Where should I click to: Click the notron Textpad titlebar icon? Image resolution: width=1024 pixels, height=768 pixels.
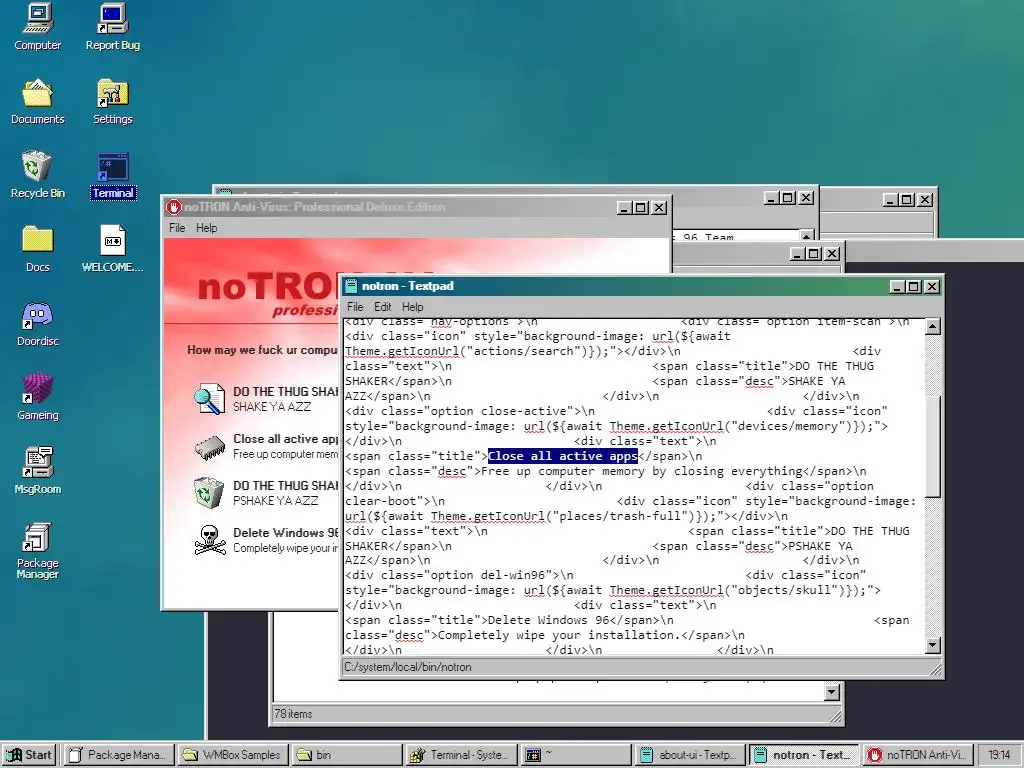pyautogui.click(x=351, y=286)
